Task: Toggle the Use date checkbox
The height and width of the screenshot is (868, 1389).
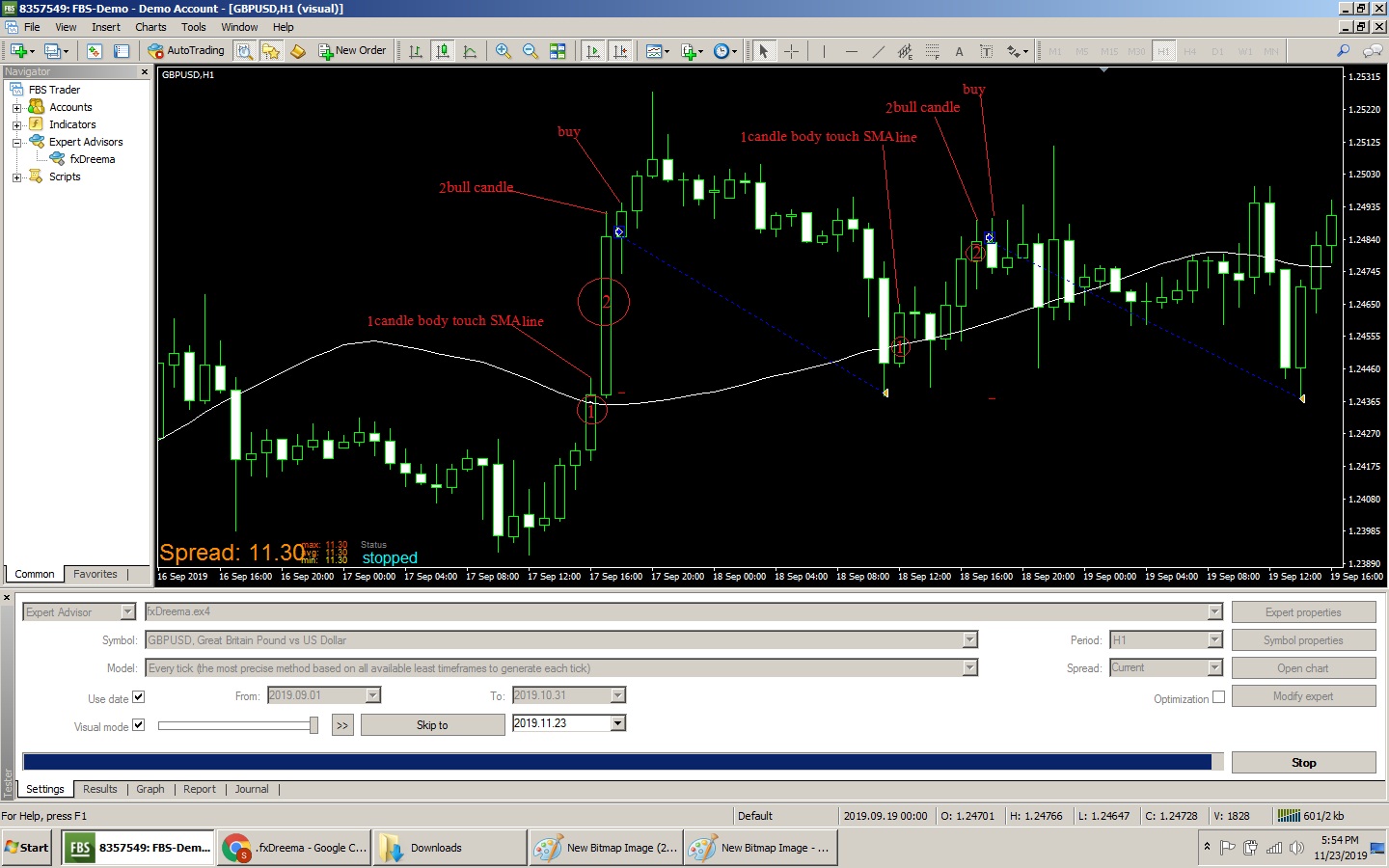Action: tap(138, 697)
